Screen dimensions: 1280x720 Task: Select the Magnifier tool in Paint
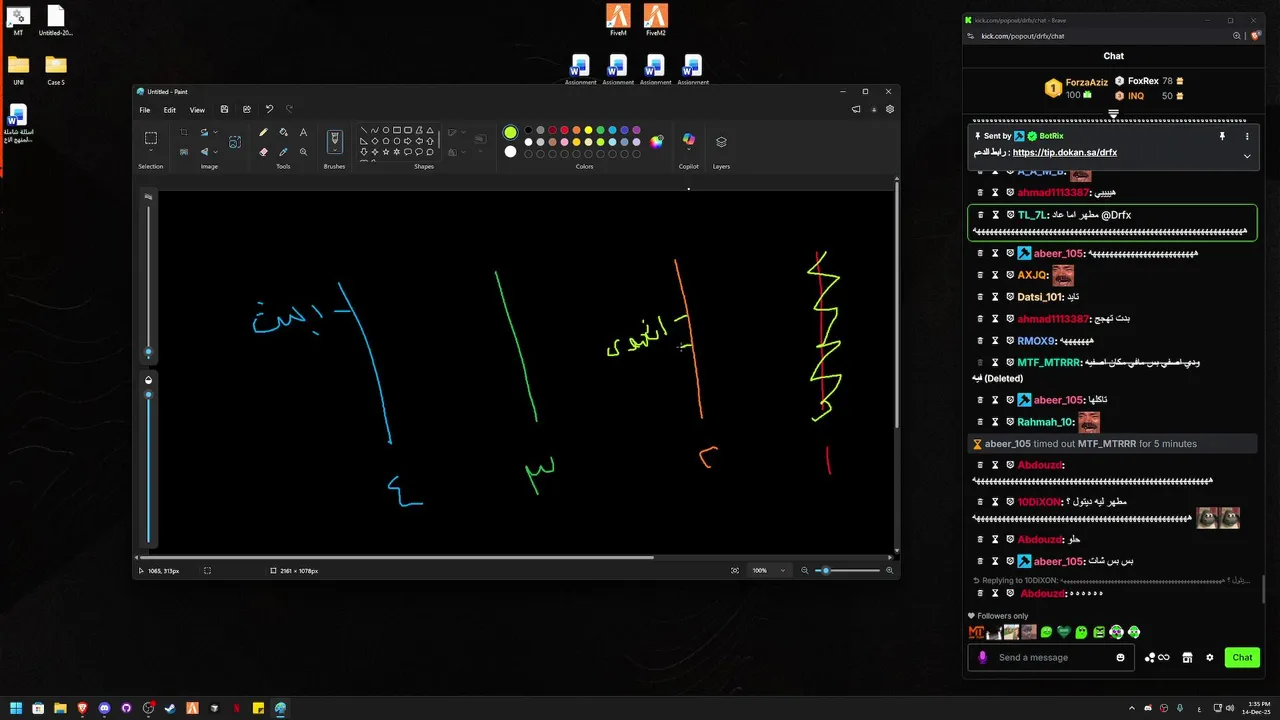[x=303, y=152]
